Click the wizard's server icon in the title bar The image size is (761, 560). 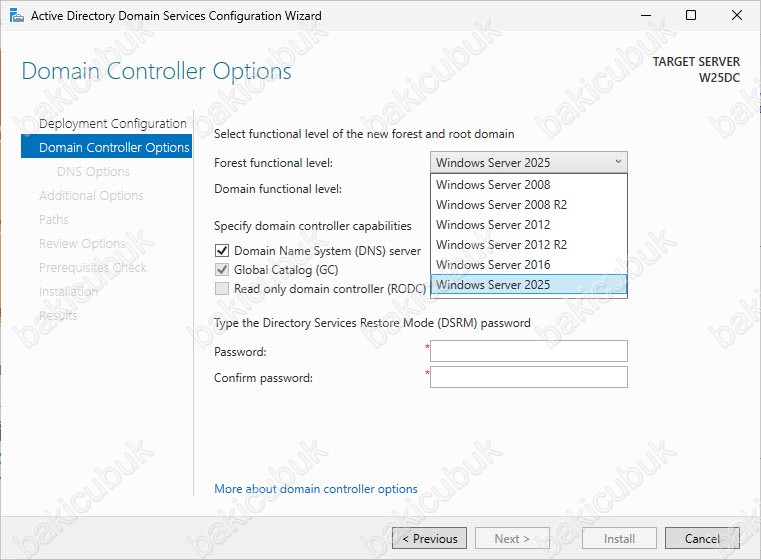17,16
